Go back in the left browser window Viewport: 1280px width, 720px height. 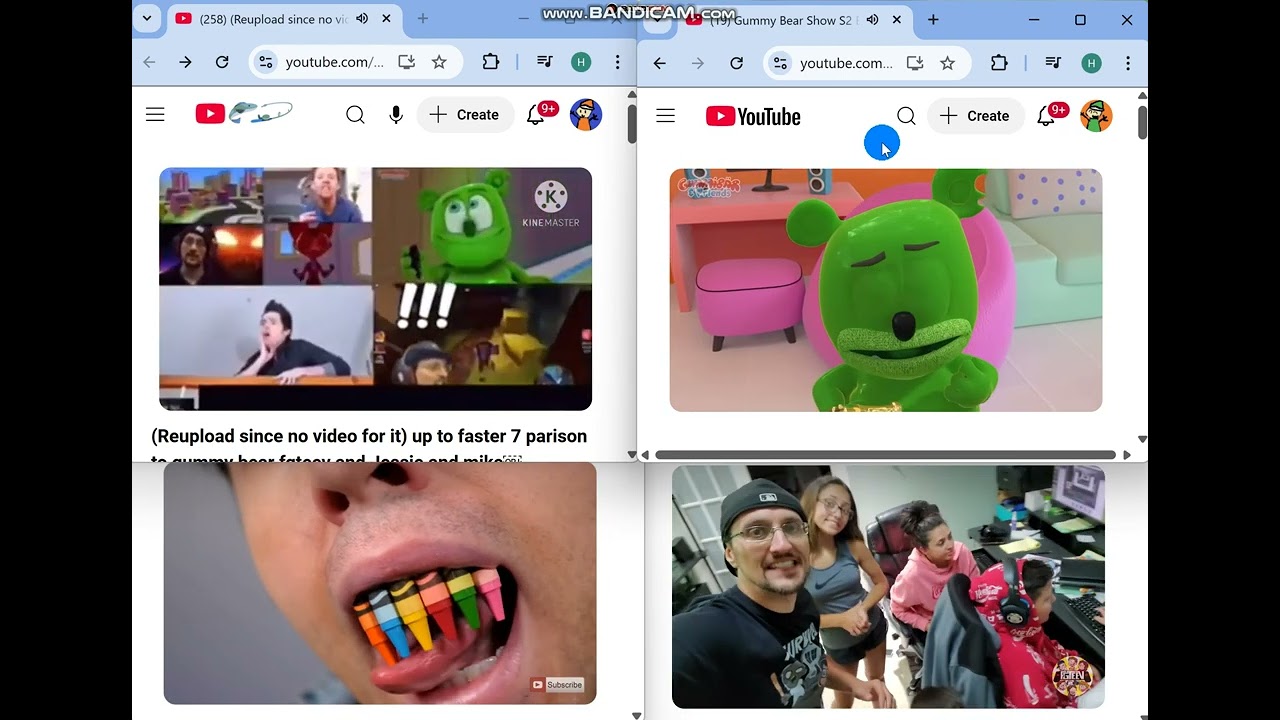click(149, 62)
